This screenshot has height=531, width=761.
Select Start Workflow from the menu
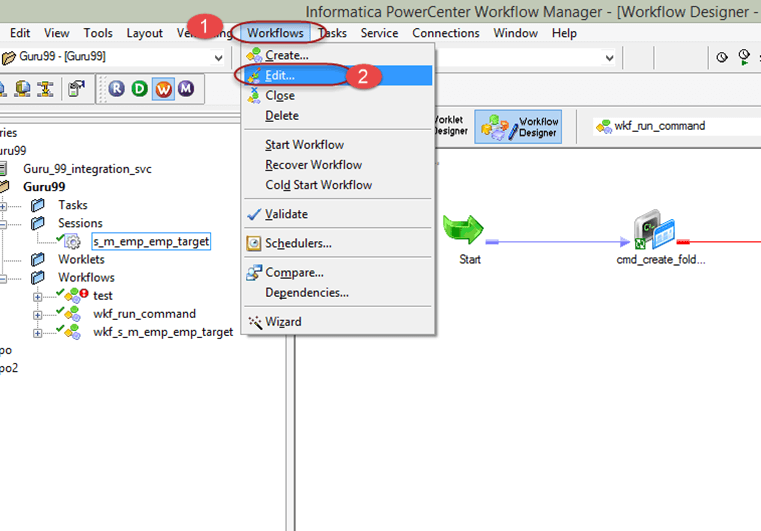304,145
